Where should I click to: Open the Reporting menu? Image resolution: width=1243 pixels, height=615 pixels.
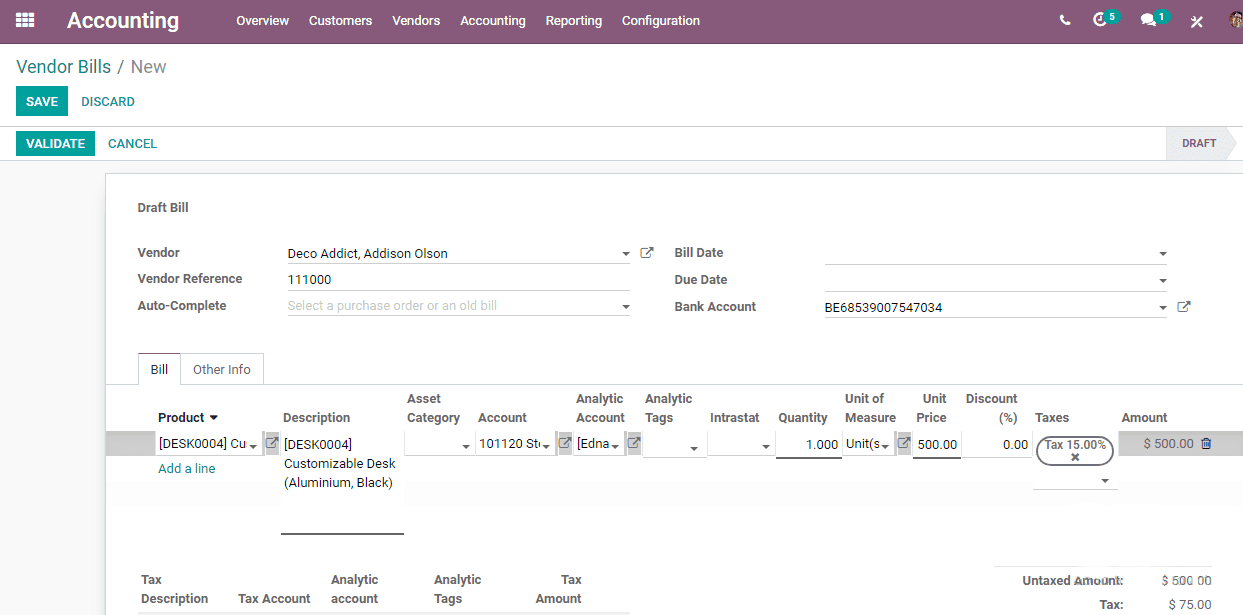(574, 20)
